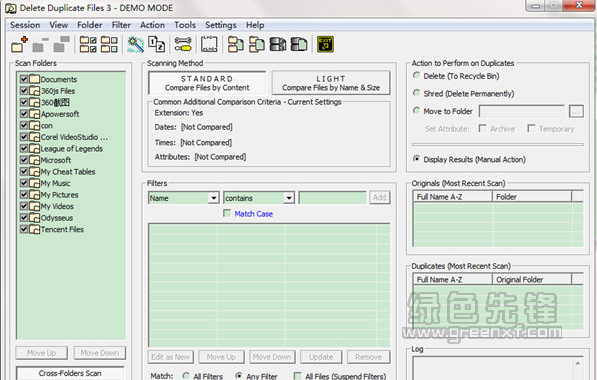This screenshot has height=380, width=597.
Task: Uncheck the Tencent Files folder checkbox
Action: click(24, 229)
